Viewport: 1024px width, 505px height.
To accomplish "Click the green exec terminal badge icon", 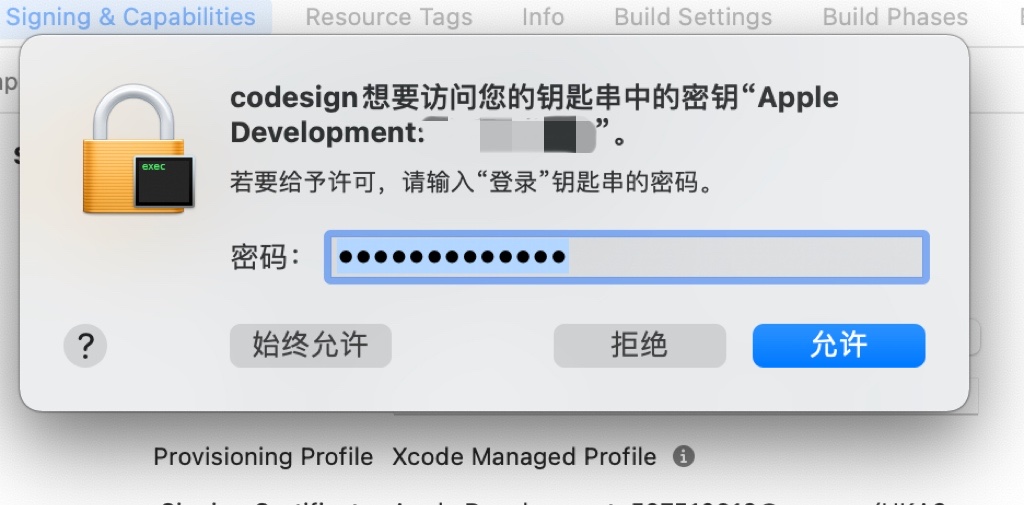I will point(164,181).
